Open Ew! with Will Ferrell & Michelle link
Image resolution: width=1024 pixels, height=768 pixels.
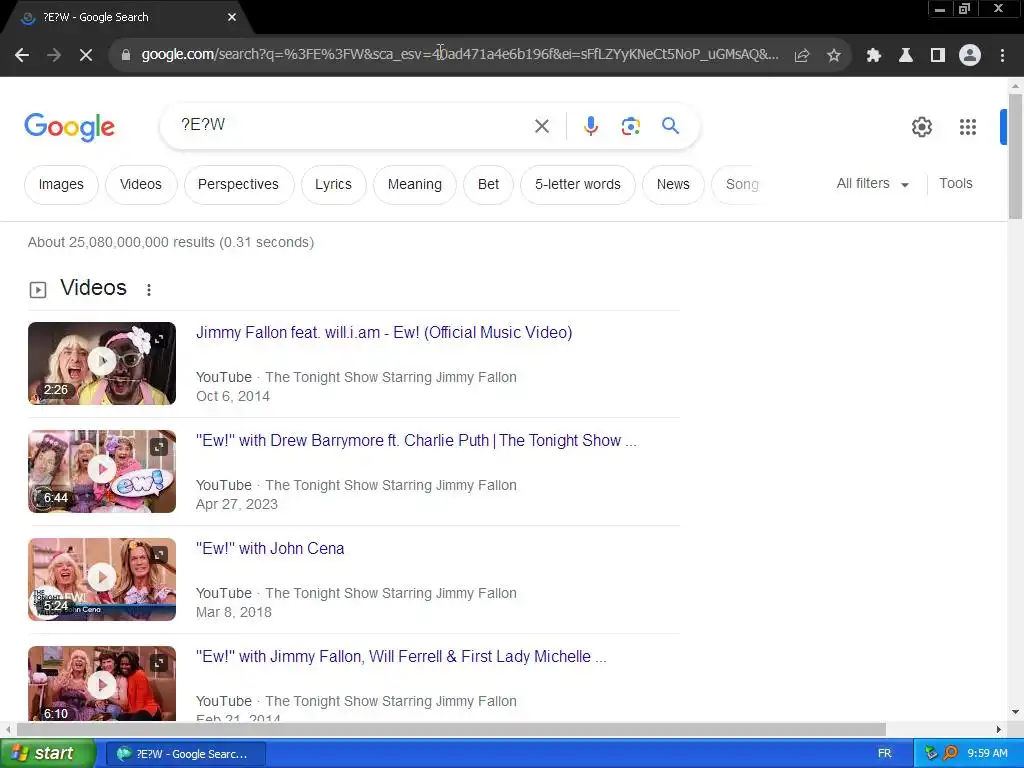pos(401,656)
